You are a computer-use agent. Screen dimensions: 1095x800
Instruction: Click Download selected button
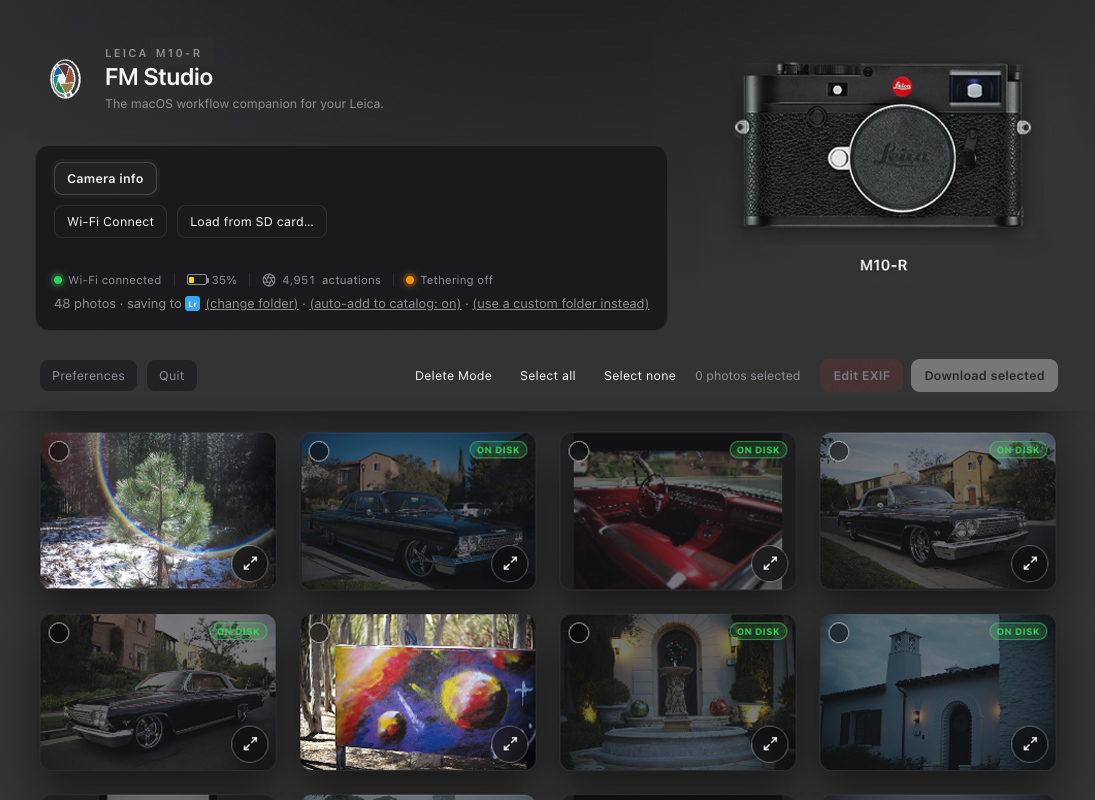[984, 376]
